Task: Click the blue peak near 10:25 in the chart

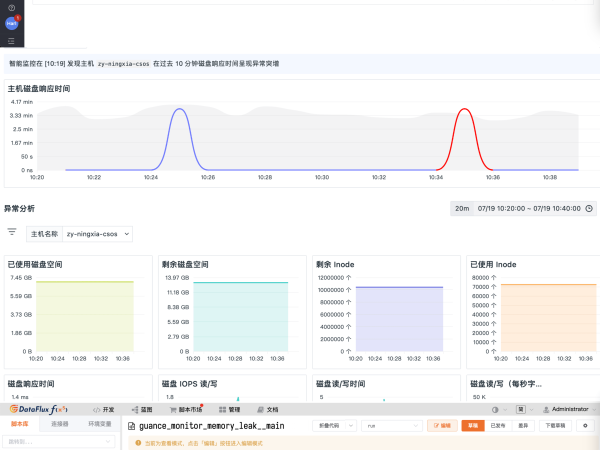Action: (179, 110)
